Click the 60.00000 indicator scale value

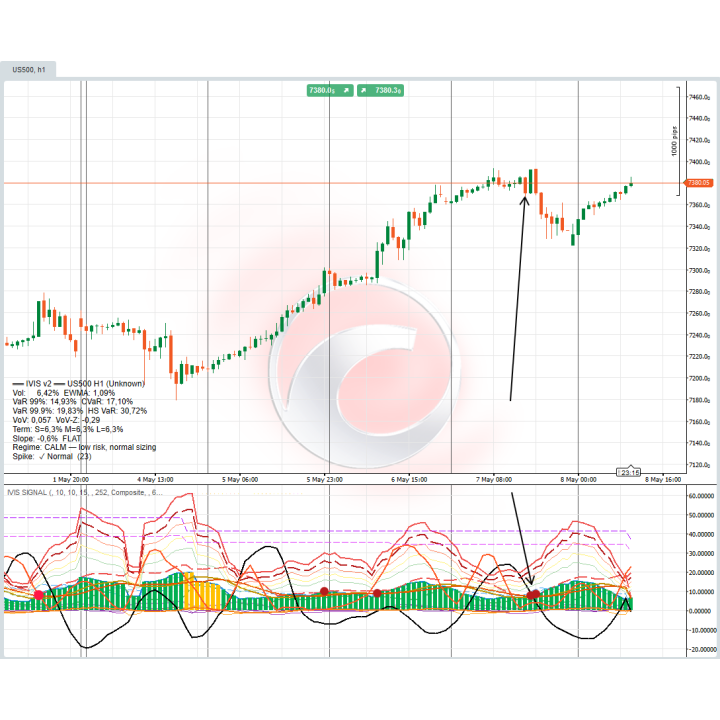(x=701, y=496)
